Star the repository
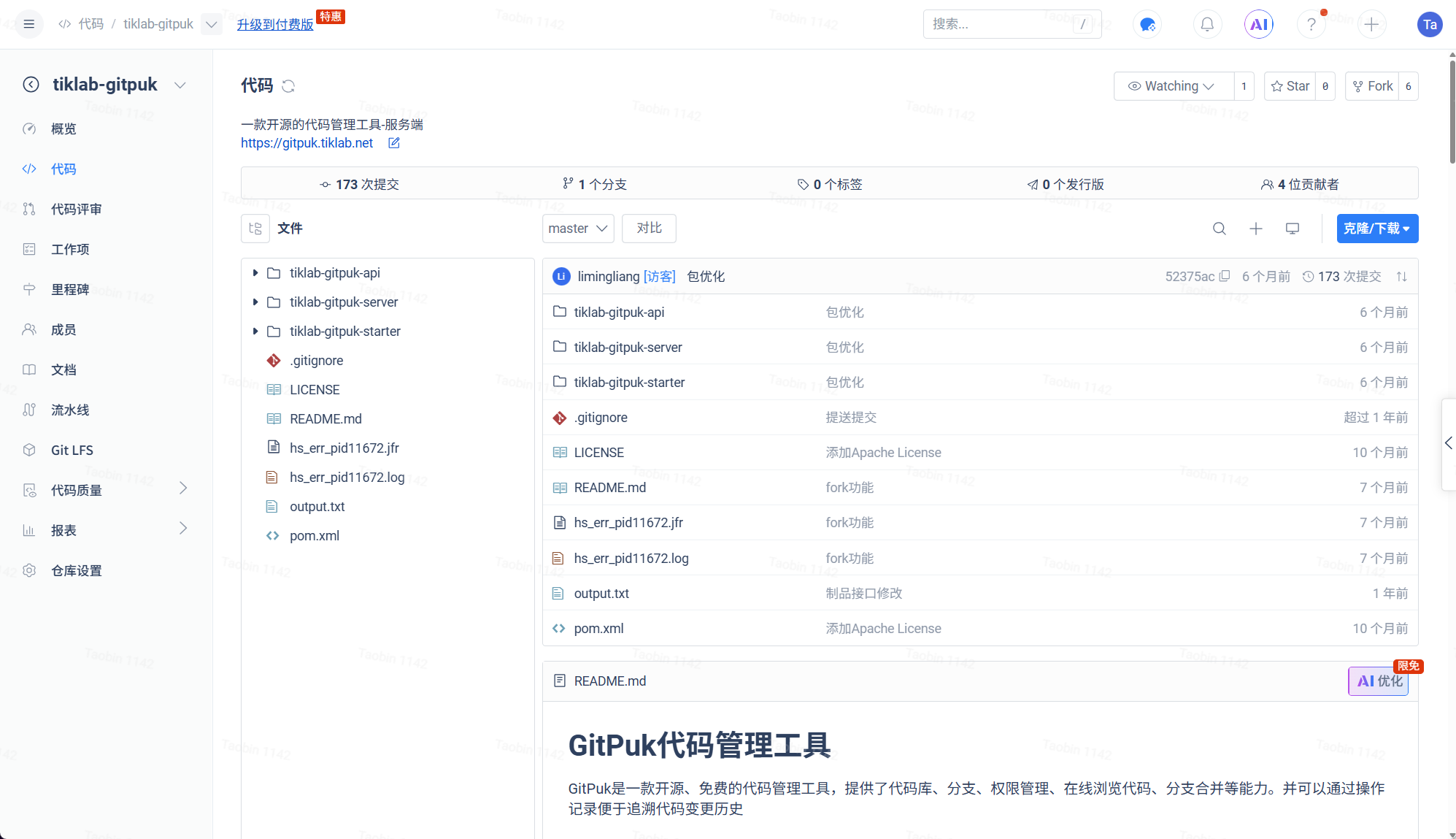The image size is (1456, 839). 1290,85
